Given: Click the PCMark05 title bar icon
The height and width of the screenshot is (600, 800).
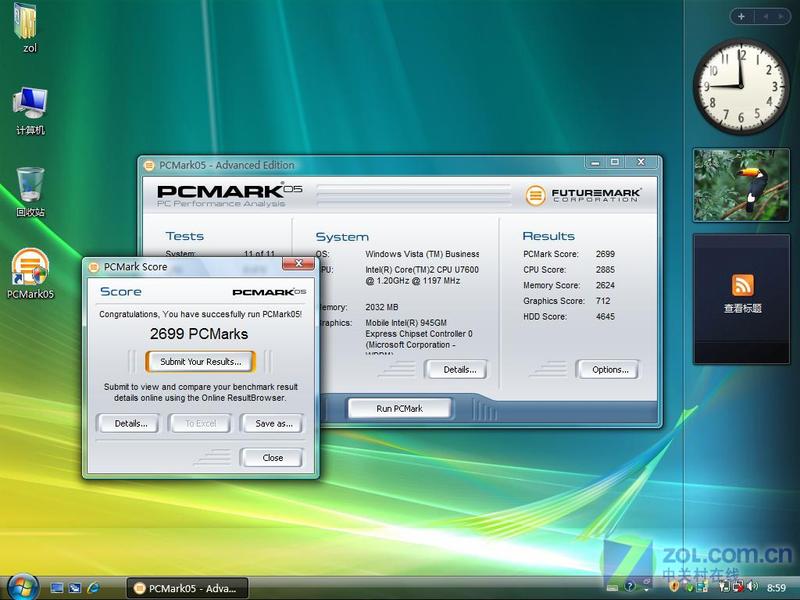Looking at the screenshot, I should [x=149, y=165].
